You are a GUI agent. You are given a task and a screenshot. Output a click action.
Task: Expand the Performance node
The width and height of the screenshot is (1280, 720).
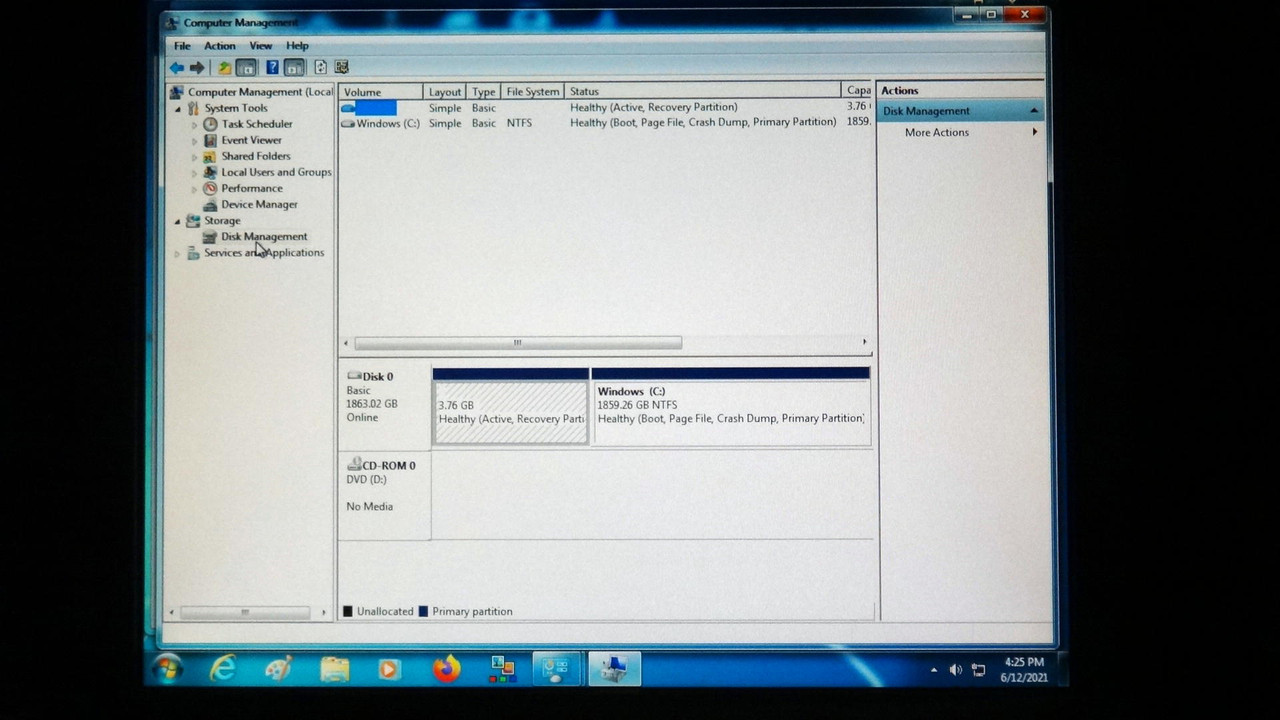194,188
